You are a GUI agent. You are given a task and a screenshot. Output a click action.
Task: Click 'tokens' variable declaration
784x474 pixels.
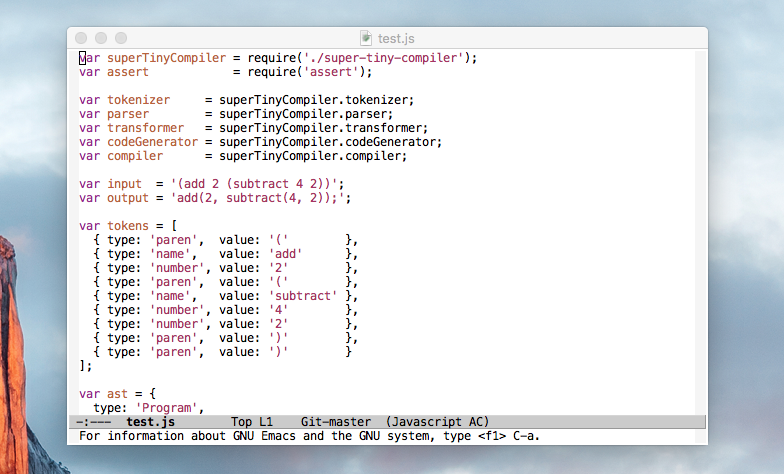[x=128, y=226]
